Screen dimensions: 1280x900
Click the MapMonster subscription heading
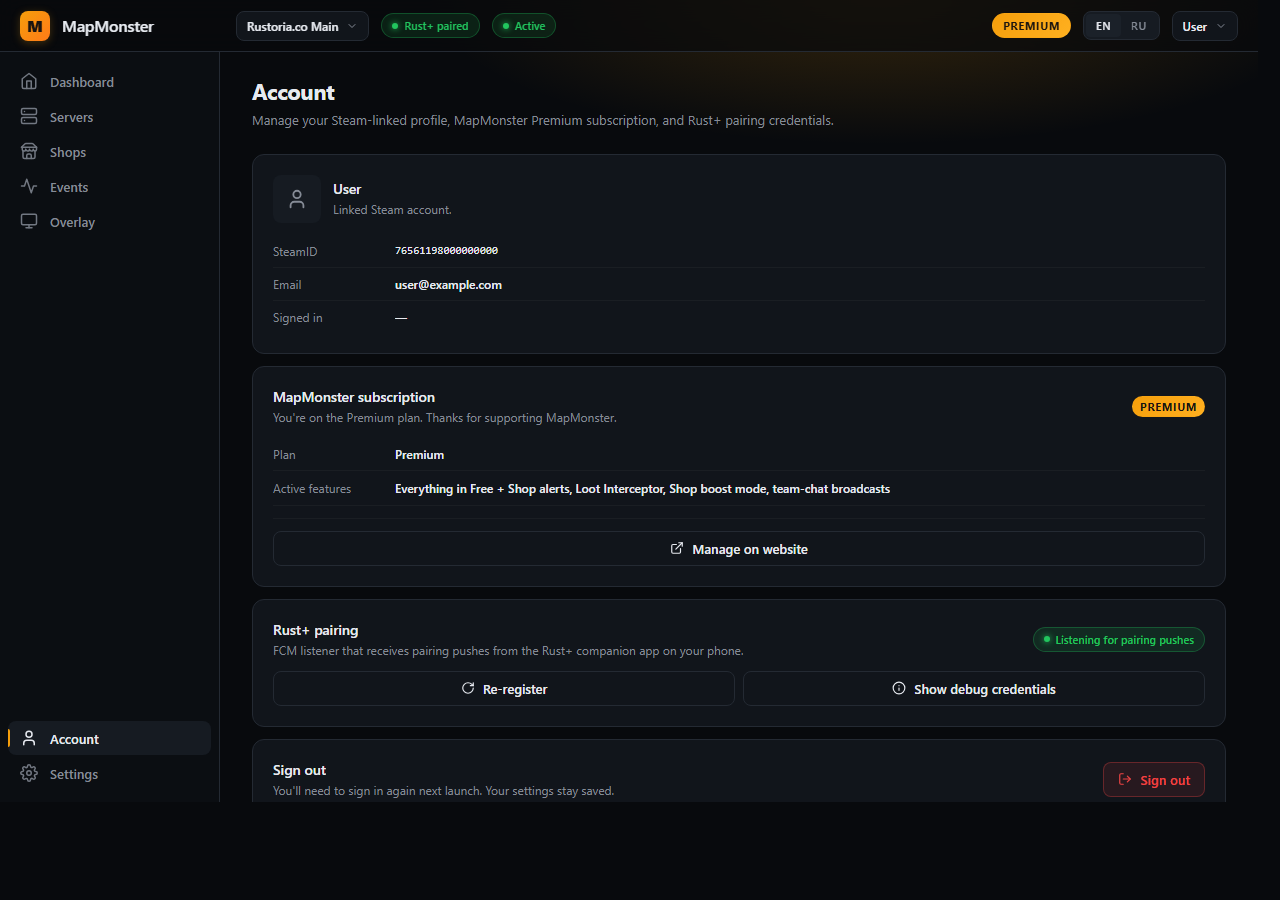coord(354,397)
